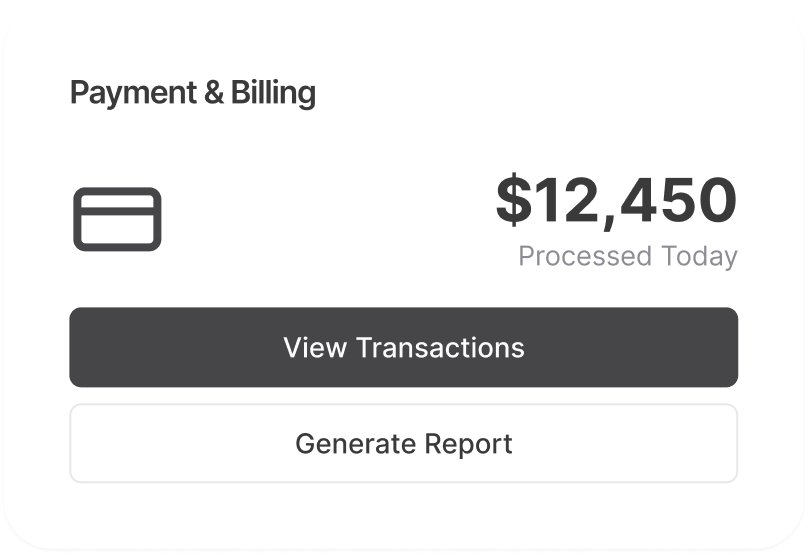
Task: Click the credit card icon
Action: click(x=117, y=219)
